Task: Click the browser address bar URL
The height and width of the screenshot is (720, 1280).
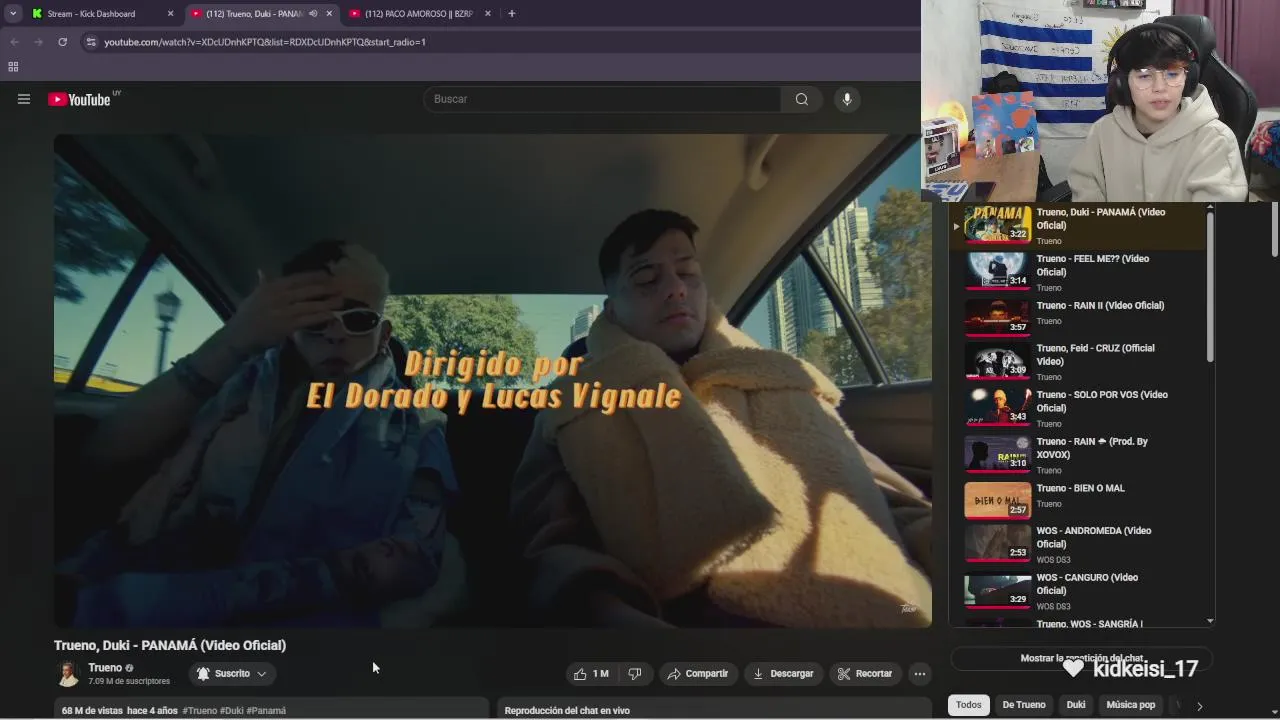Action: pos(265,42)
